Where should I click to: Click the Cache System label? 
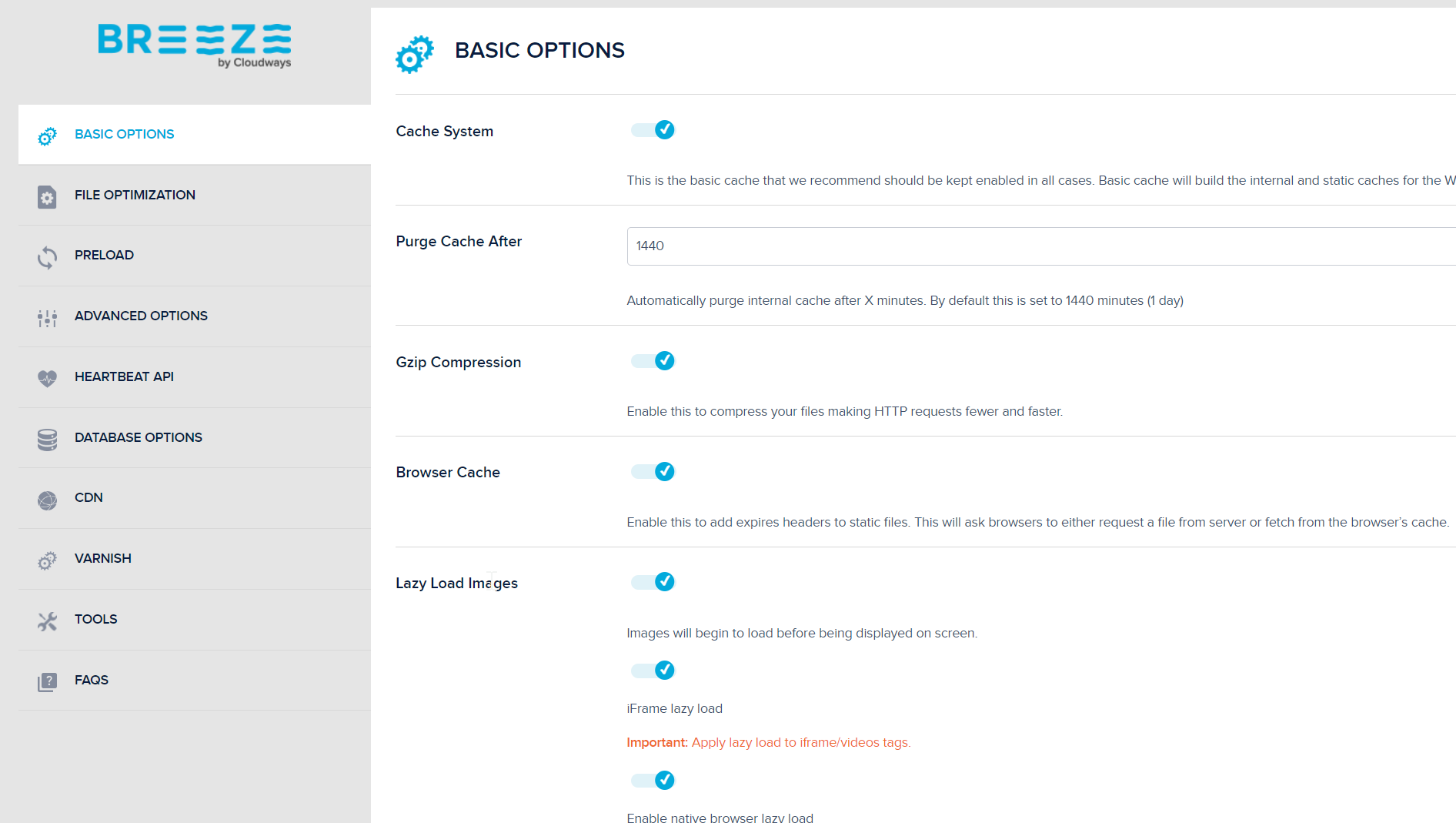[x=445, y=132]
